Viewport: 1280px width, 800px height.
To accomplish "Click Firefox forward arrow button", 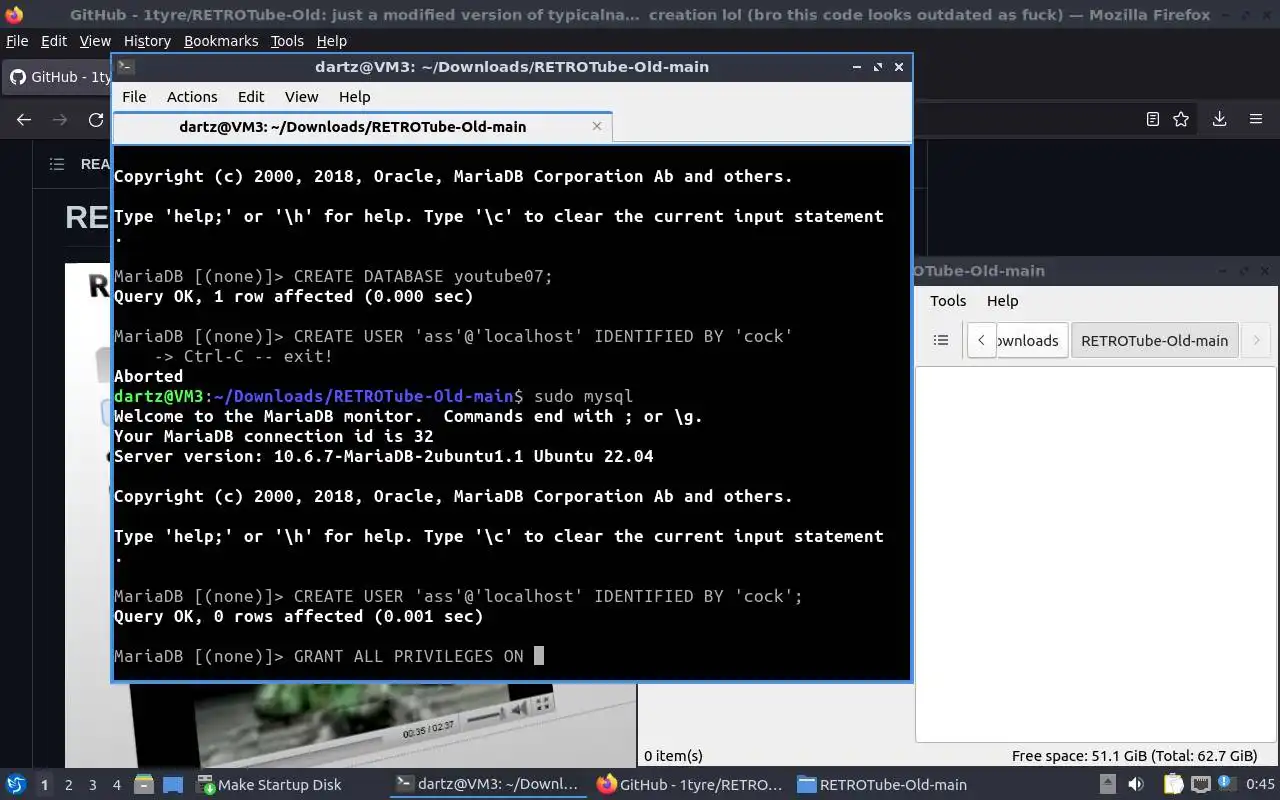I will click(x=60, y=119).
